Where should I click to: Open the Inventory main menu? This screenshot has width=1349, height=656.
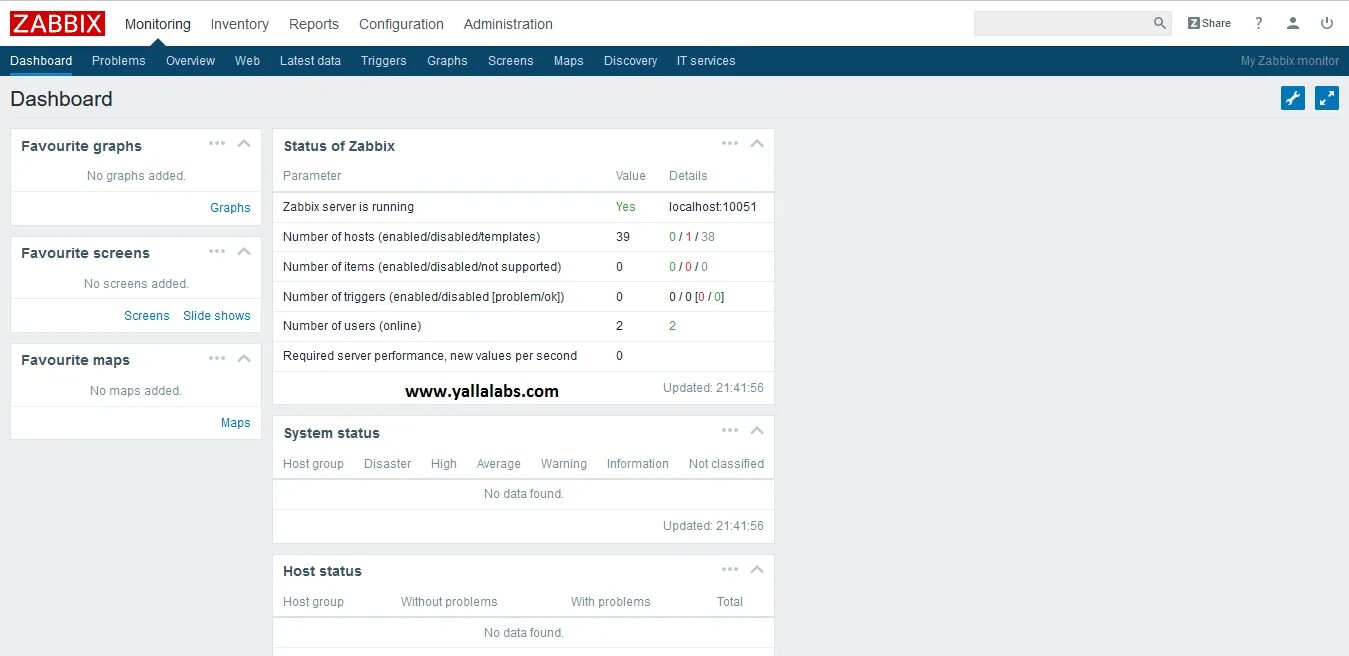pos(240,24)
